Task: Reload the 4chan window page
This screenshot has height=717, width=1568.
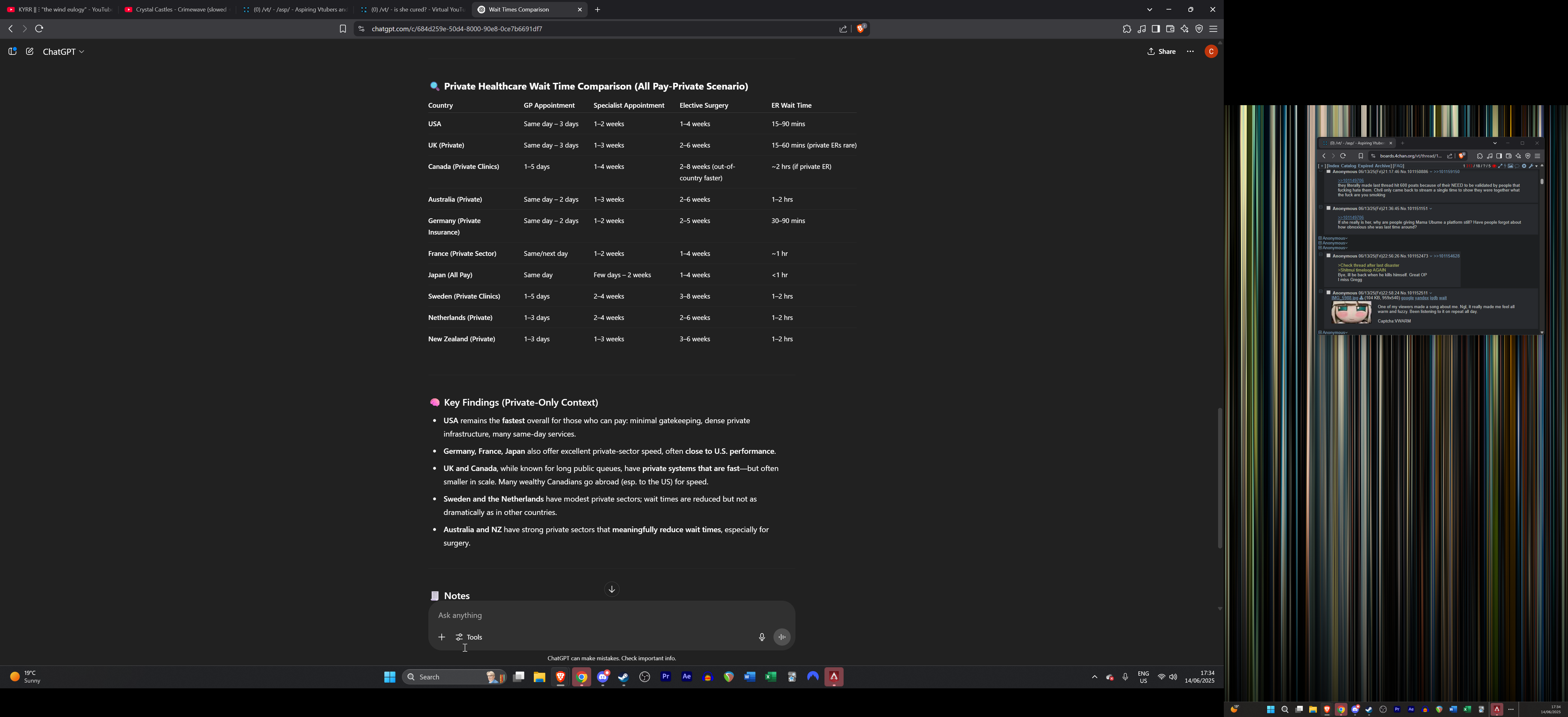Action: click(x=1343, y=156)
